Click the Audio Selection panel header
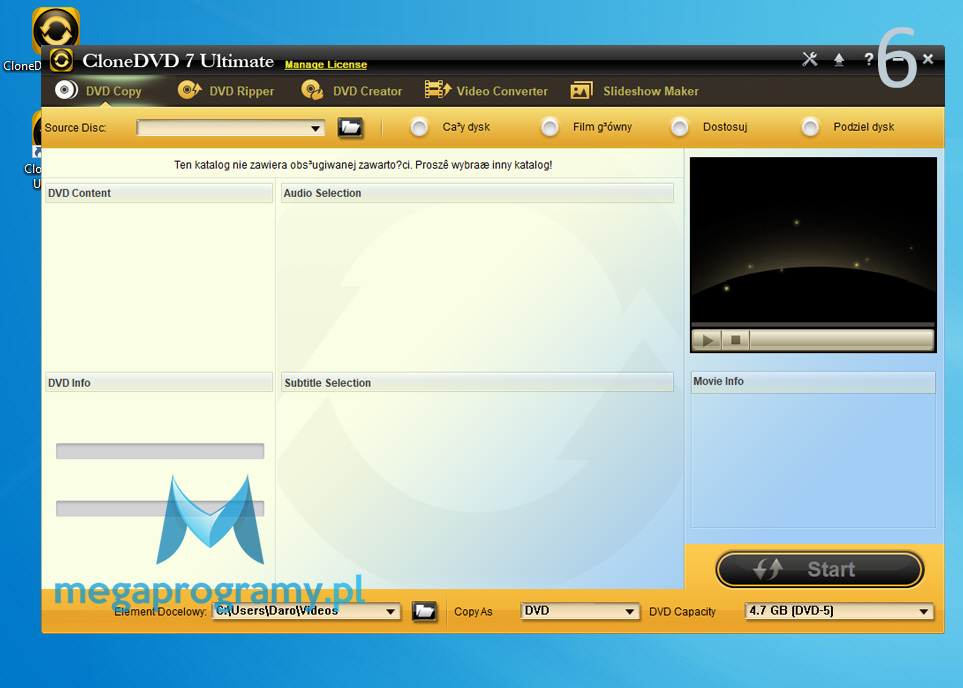 point(477,193)
